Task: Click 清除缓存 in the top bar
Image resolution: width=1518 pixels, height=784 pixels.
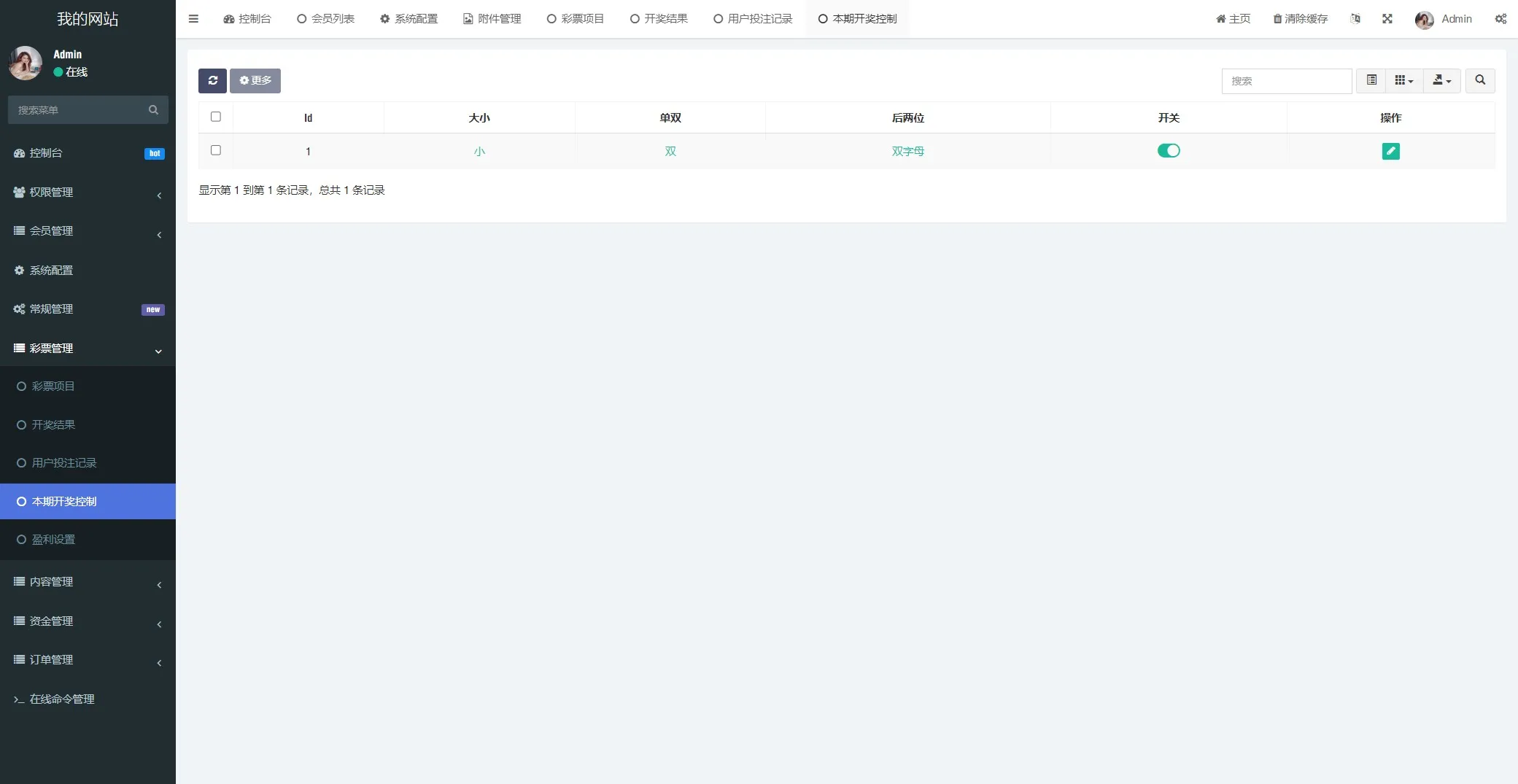Action: click(x=1300, y=19)
